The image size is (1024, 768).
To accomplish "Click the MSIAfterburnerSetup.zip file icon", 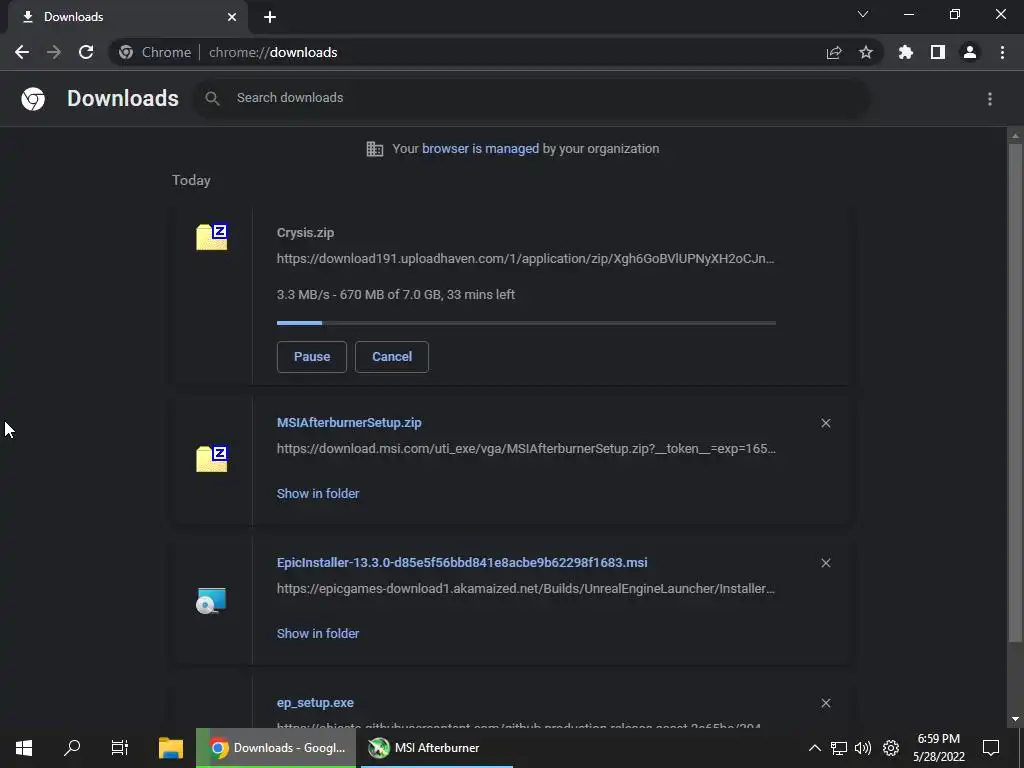I will coord(212,458).
